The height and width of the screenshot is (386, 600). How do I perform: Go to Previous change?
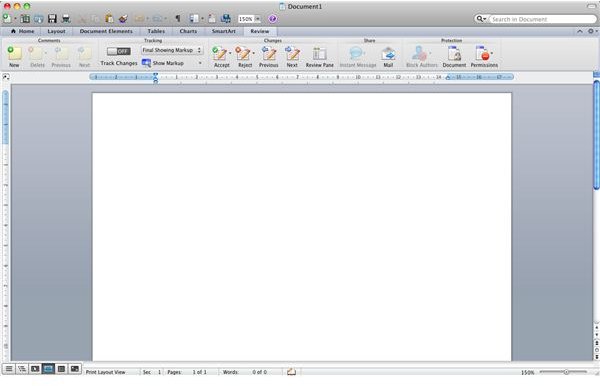click(x=269, y=54)
